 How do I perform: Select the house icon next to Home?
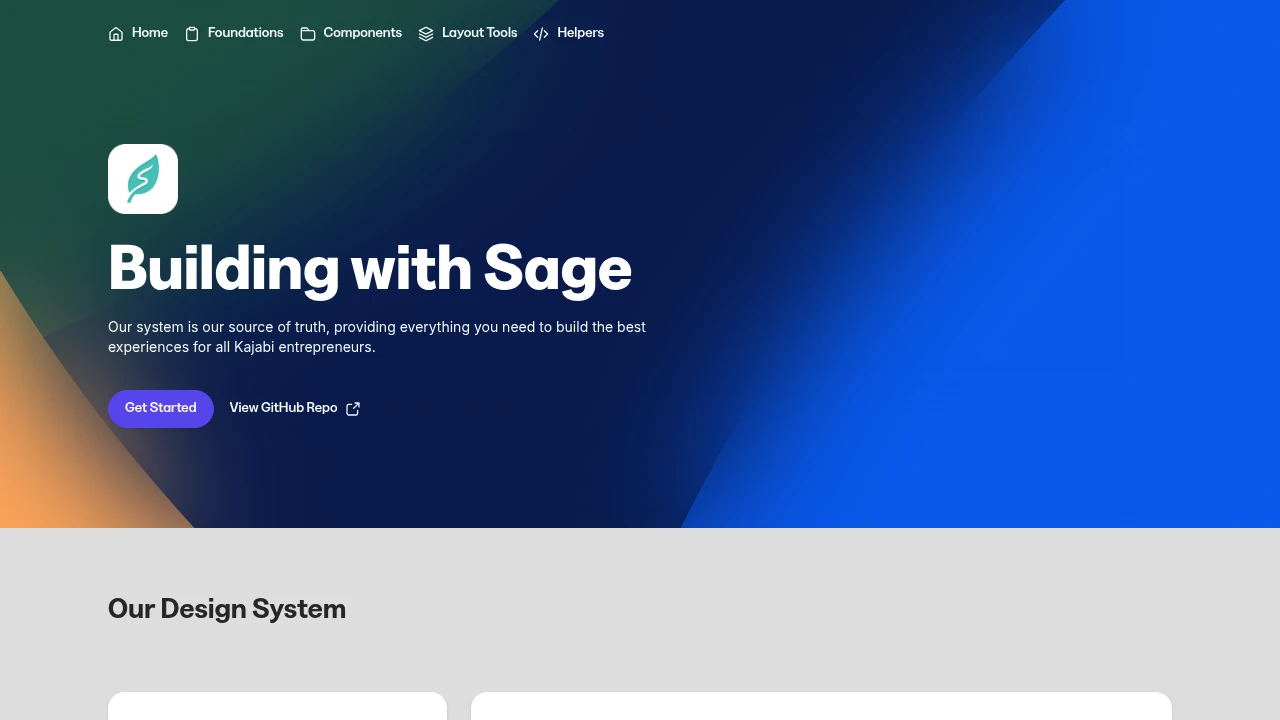click(x=116, y=33)
